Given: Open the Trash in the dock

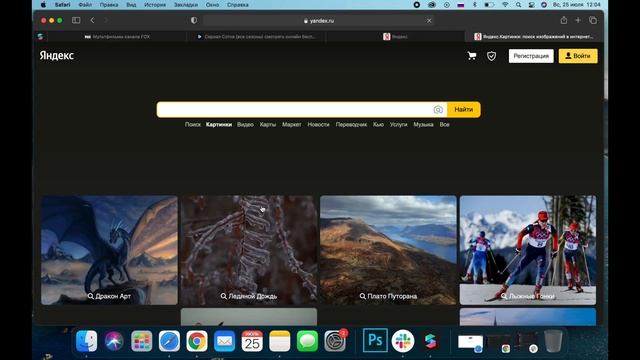Looking at the screenshot, I should (553, 341).
